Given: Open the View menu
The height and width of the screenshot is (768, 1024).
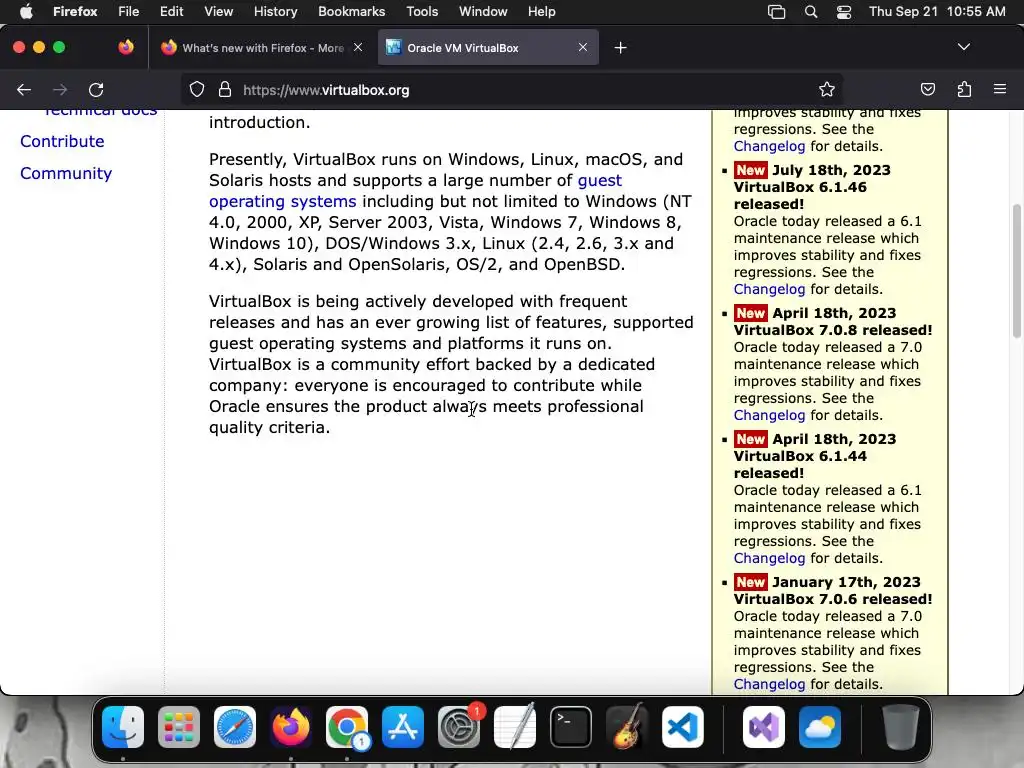Looking at the screenshot, I should (x=218, y=12).
